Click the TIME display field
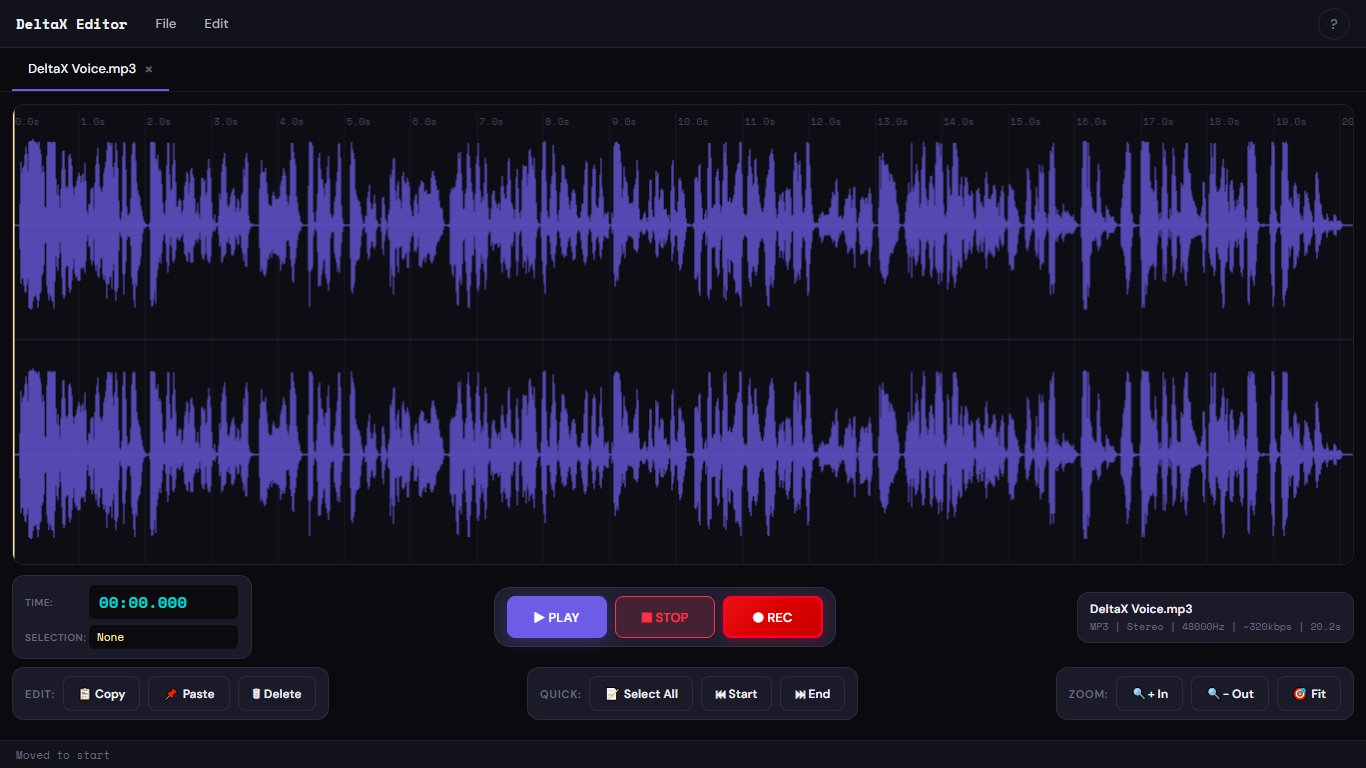Screen dimensions: 1366x768 point(163,601)
